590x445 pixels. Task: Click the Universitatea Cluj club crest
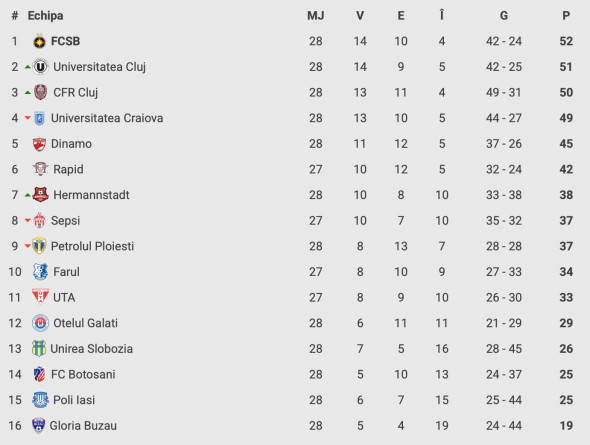pos(40,67)
